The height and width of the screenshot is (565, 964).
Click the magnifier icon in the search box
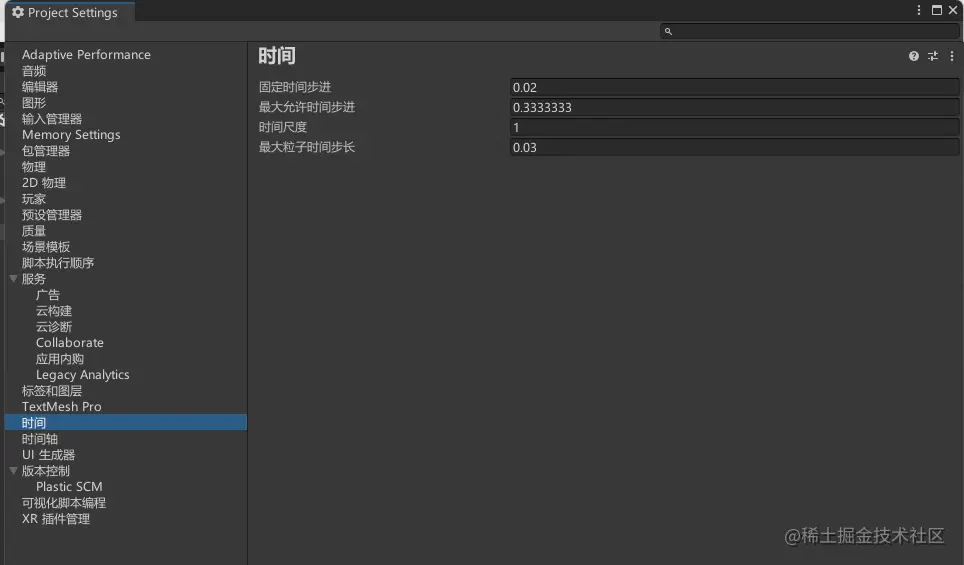point(668,31)
